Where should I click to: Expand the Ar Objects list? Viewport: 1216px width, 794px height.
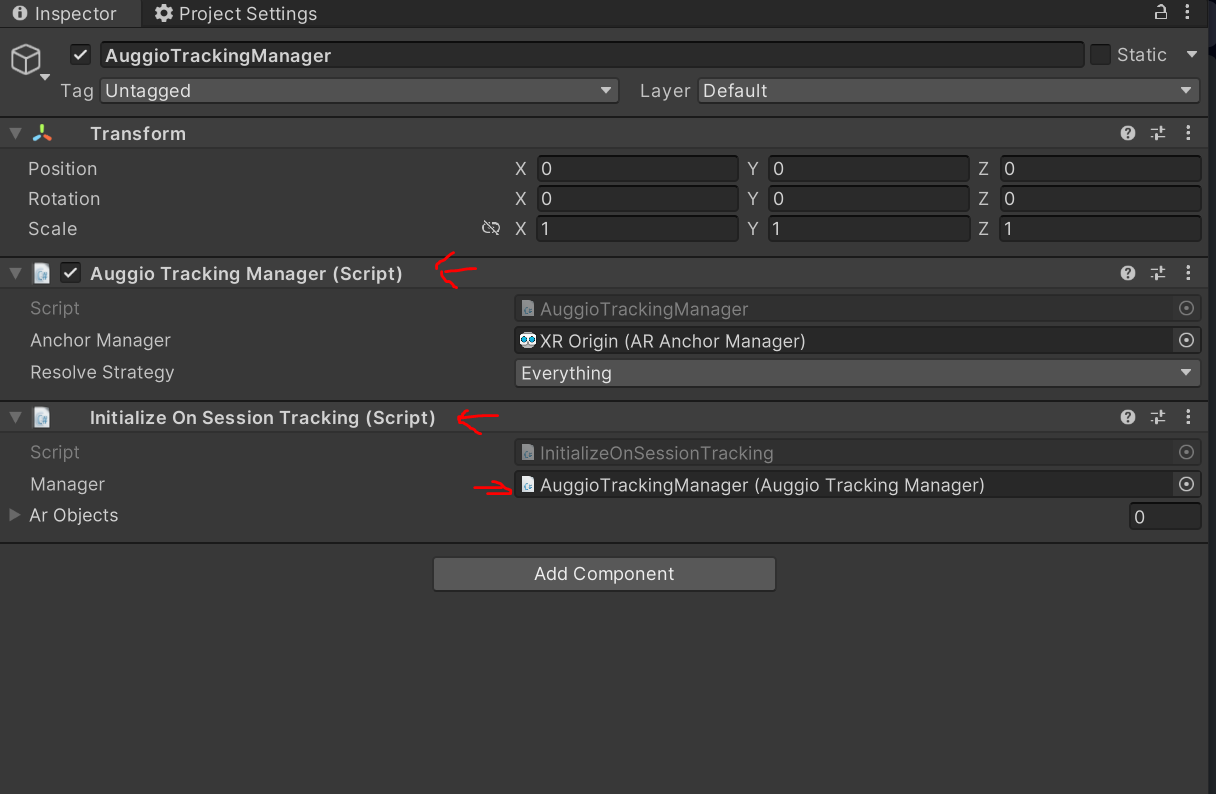point(15,515)
